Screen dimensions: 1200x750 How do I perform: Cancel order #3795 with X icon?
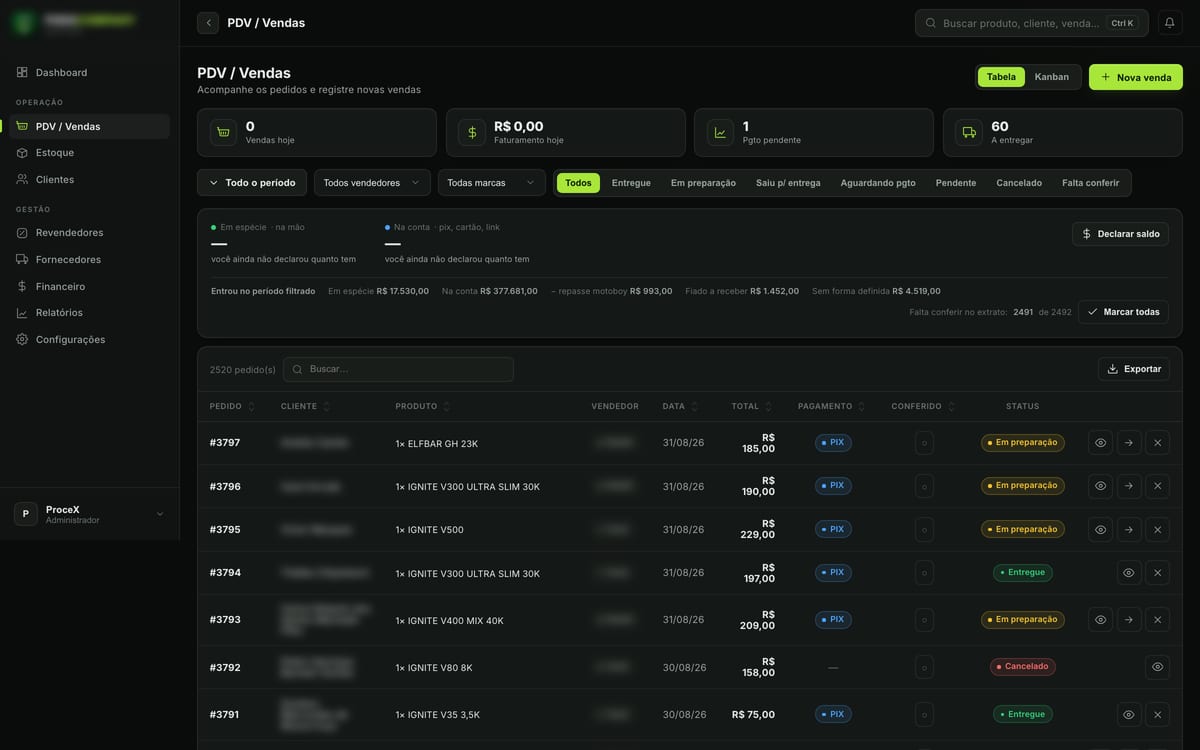1157,530
